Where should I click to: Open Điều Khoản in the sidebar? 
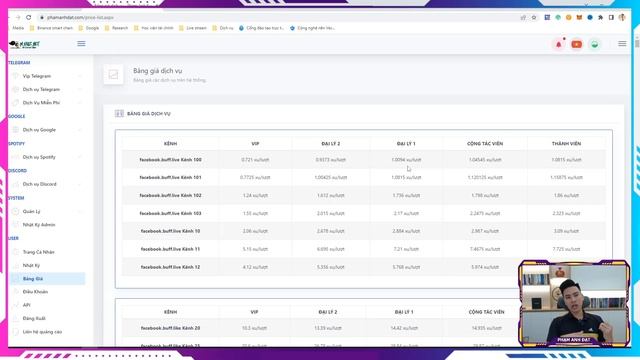47,292
